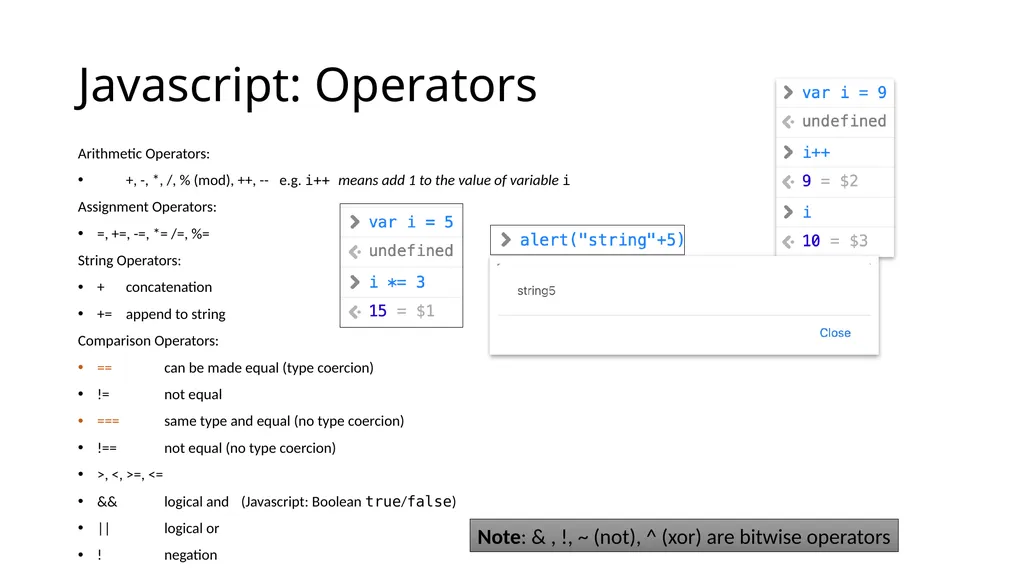Click the return arrow before '9 = $2'
Image resolution: width=1024 pixels, height=575 pixels.
coord(788,182)
